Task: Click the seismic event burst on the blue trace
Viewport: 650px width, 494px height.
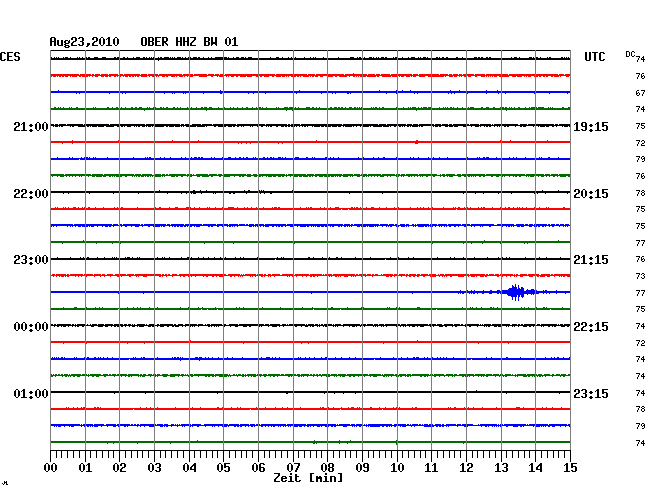Action: point(516,292)
